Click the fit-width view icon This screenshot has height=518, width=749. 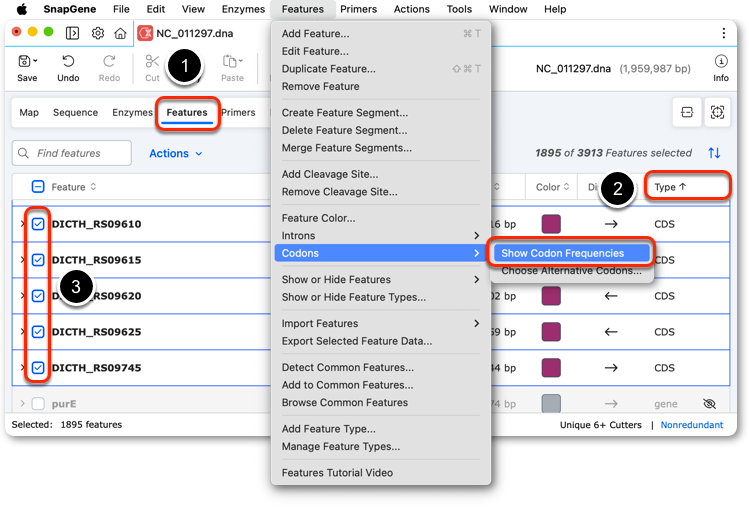pyautogui.click(x=687, y=112)
